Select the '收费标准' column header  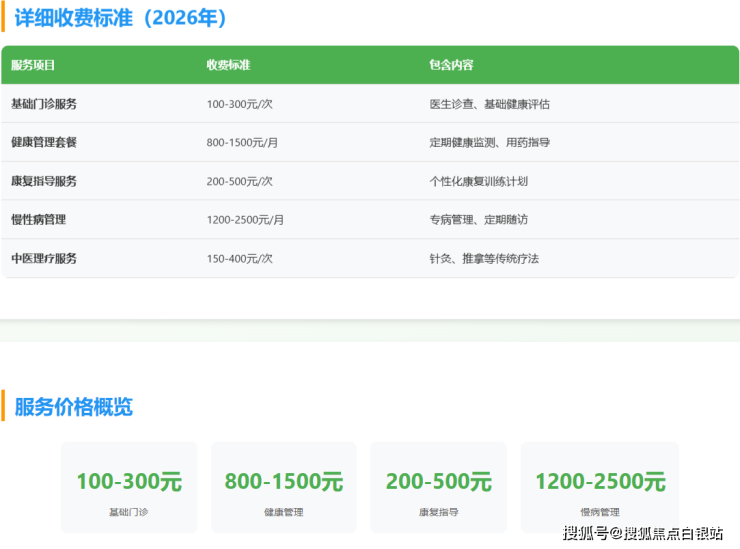click(228, 65)
